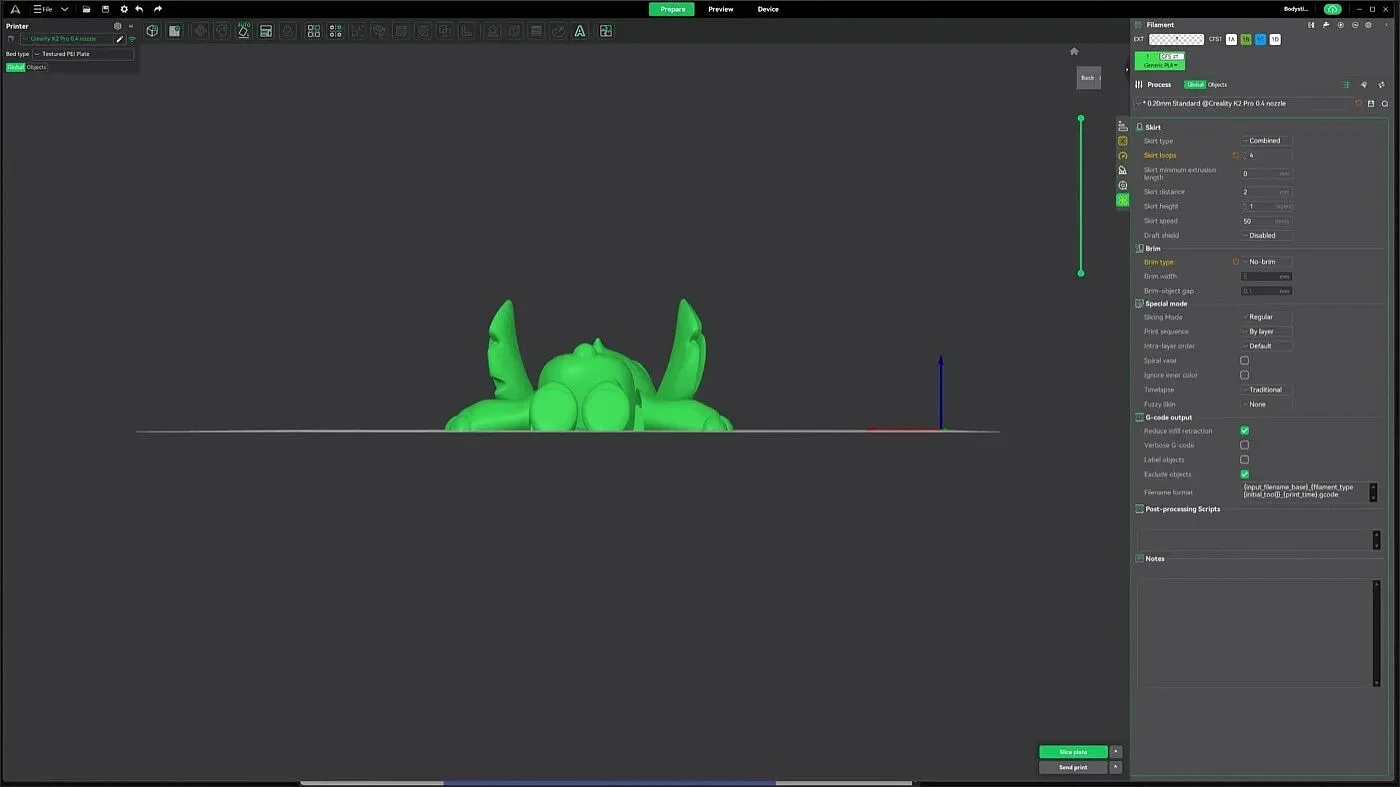Click the Add model cube icon

coord(152,31)
